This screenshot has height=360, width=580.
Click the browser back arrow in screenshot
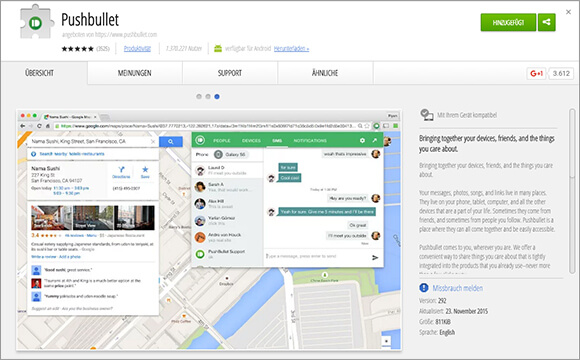(22, 126)
